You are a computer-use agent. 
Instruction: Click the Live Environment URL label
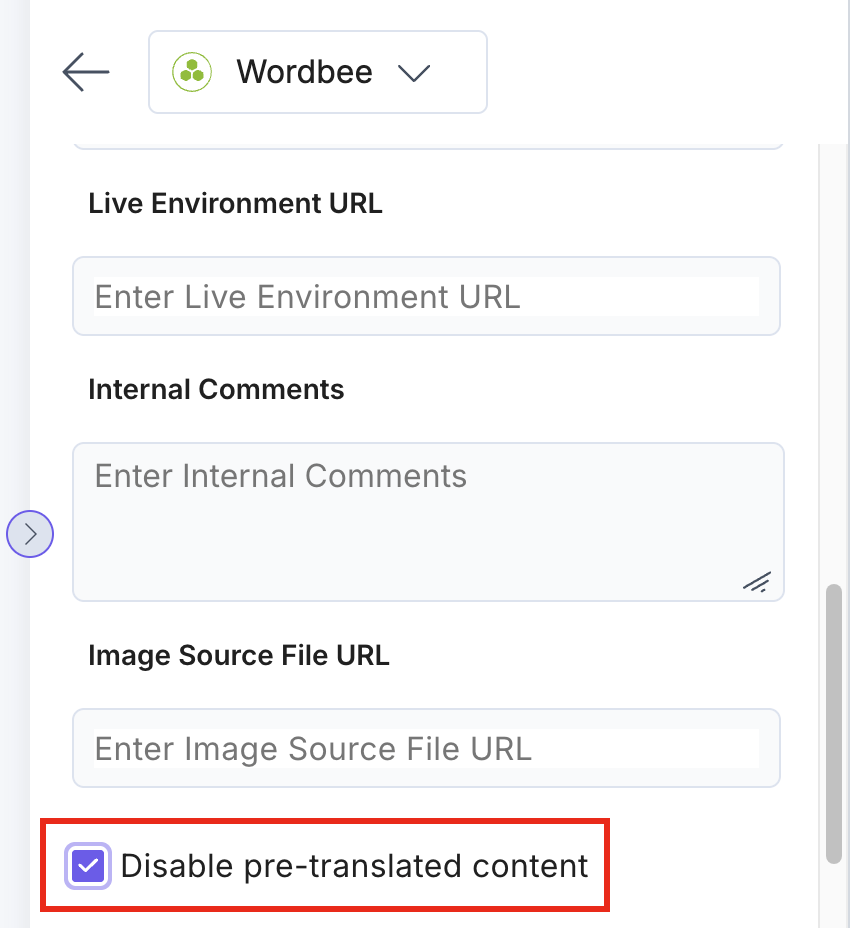tap(236, 204)
